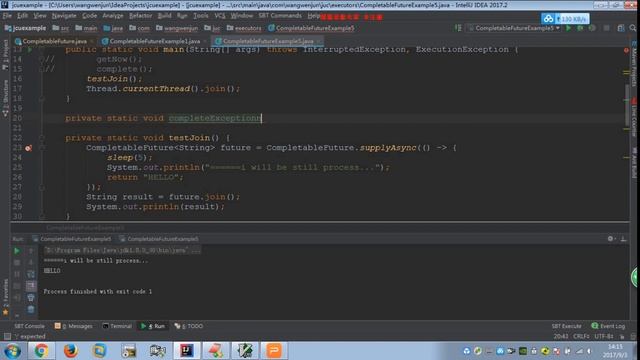
Task: Click up arrow icon in Run console toolbar
Action: point(31,251)
